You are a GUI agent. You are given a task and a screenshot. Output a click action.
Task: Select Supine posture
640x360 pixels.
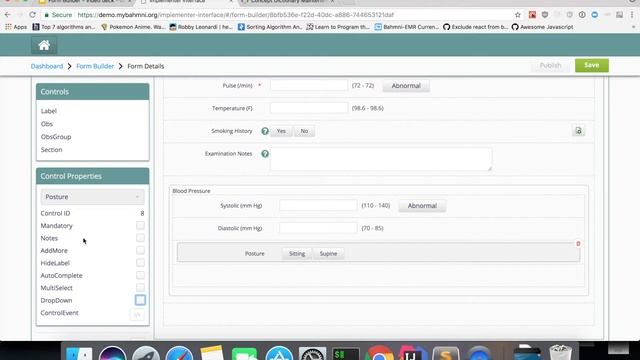328,253
